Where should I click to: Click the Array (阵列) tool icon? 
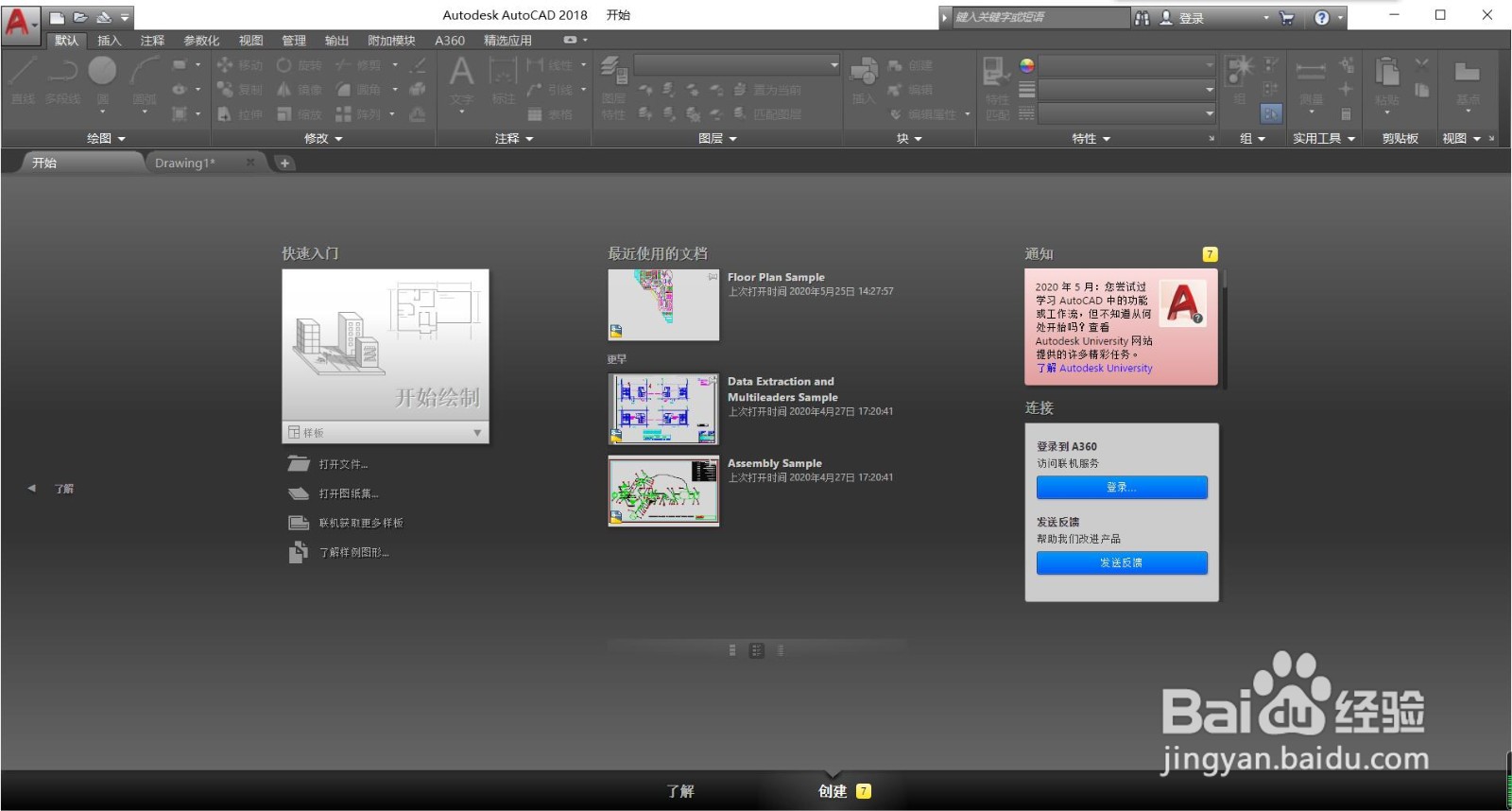[343, 113]
